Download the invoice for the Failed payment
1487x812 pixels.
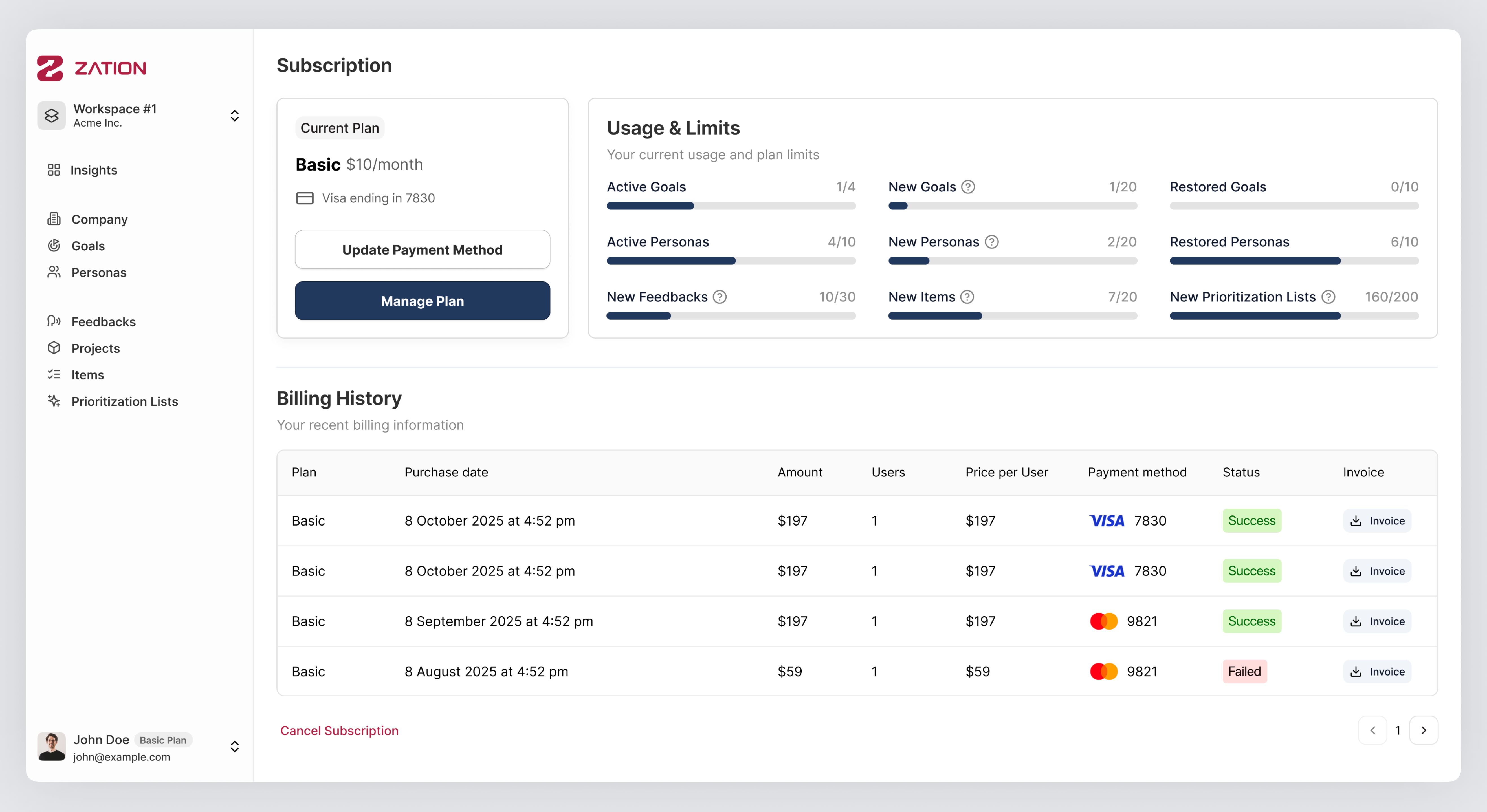pos(1377,671)
